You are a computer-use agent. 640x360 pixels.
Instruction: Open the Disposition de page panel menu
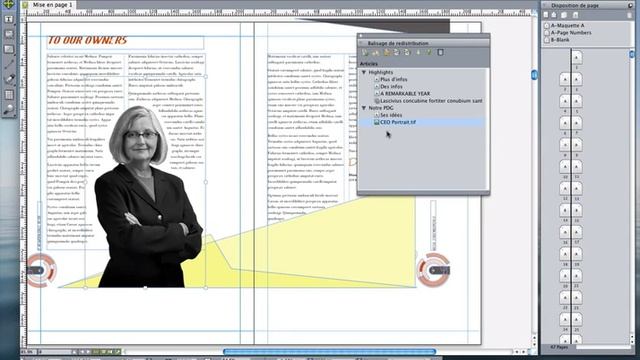pos(631,5)
